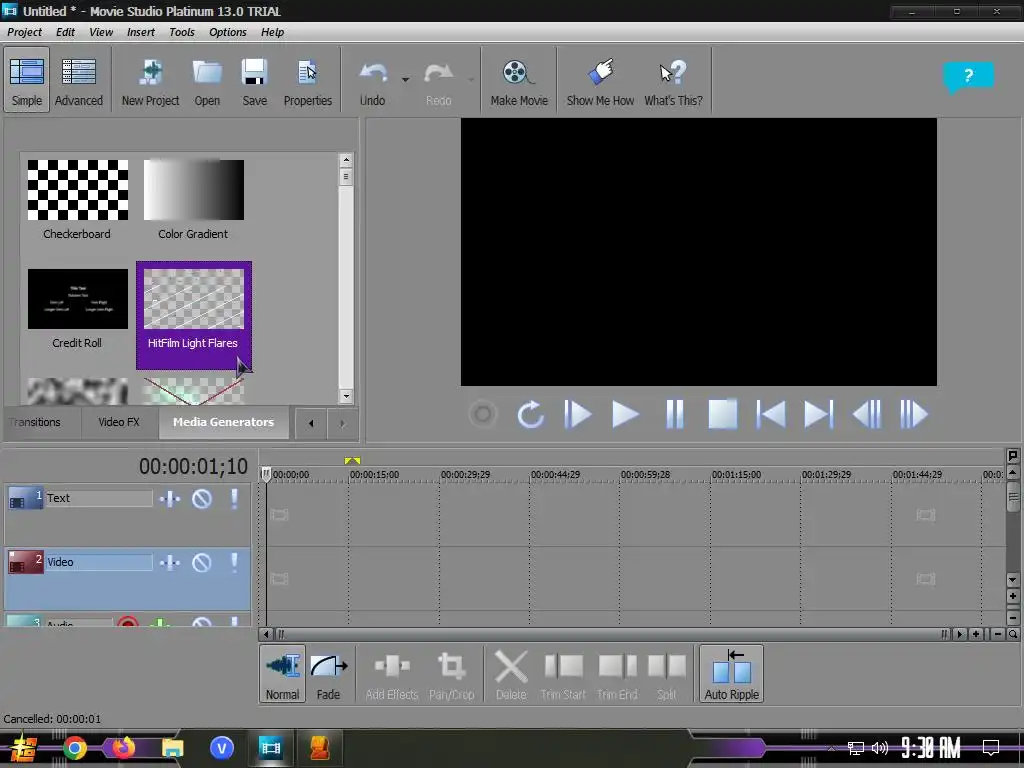
Task: Solo the Text track
Action: coord(234,499)
